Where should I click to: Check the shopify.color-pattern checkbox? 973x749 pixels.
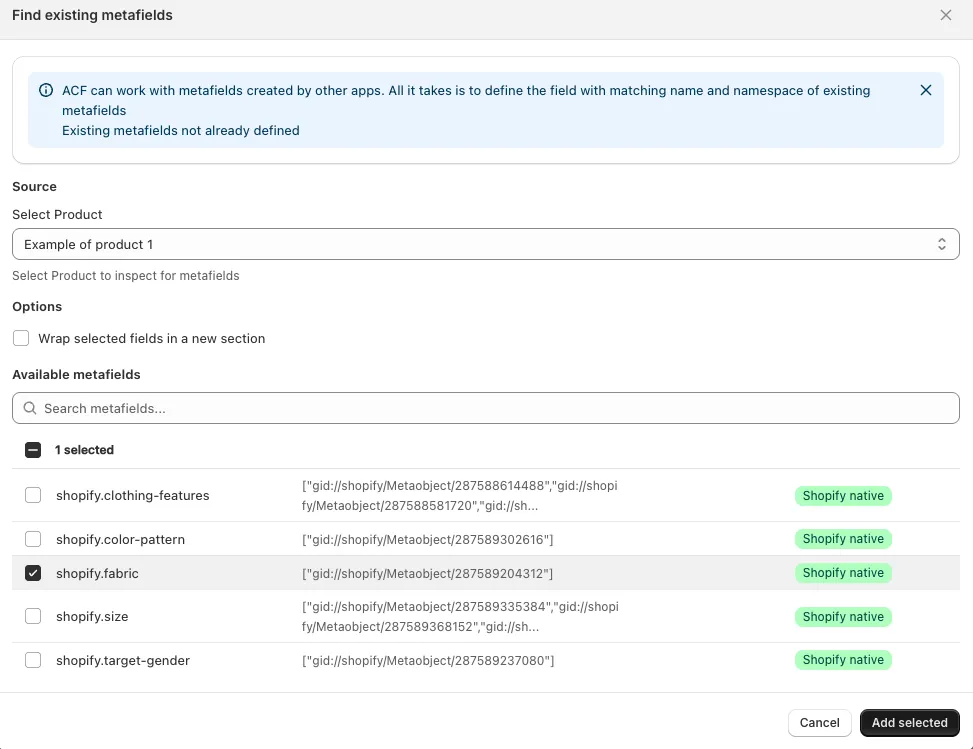tap(33, 539)
